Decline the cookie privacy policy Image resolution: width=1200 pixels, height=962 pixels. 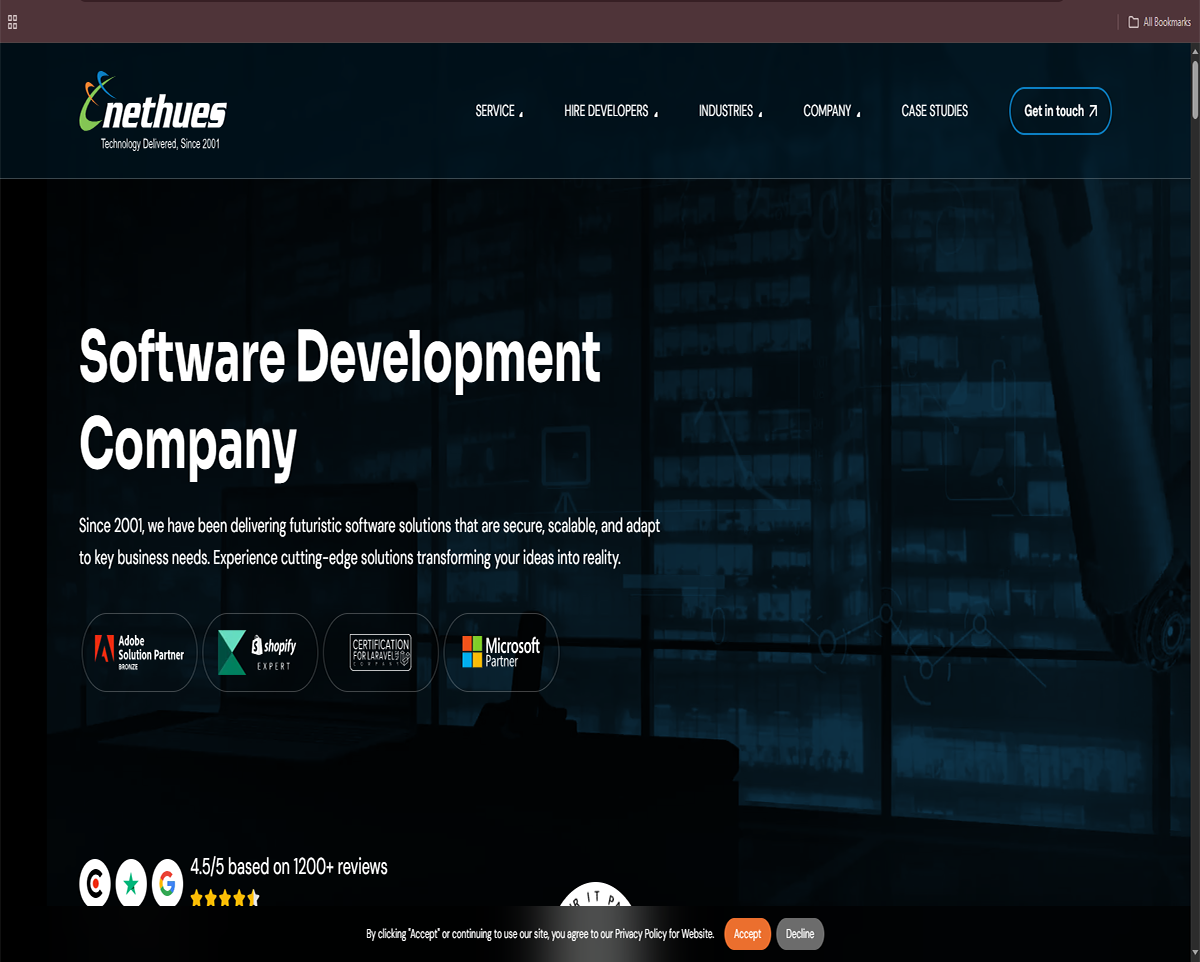pyautogui.click(x=800, y=934)
